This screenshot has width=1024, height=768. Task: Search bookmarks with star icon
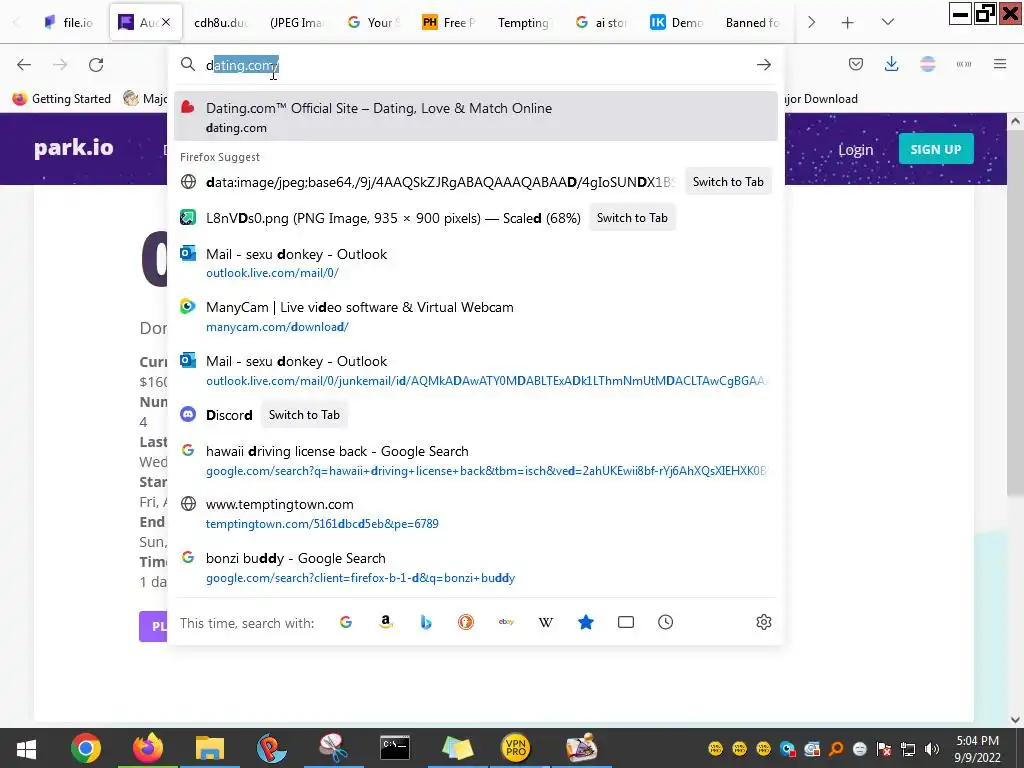(586, 622)
